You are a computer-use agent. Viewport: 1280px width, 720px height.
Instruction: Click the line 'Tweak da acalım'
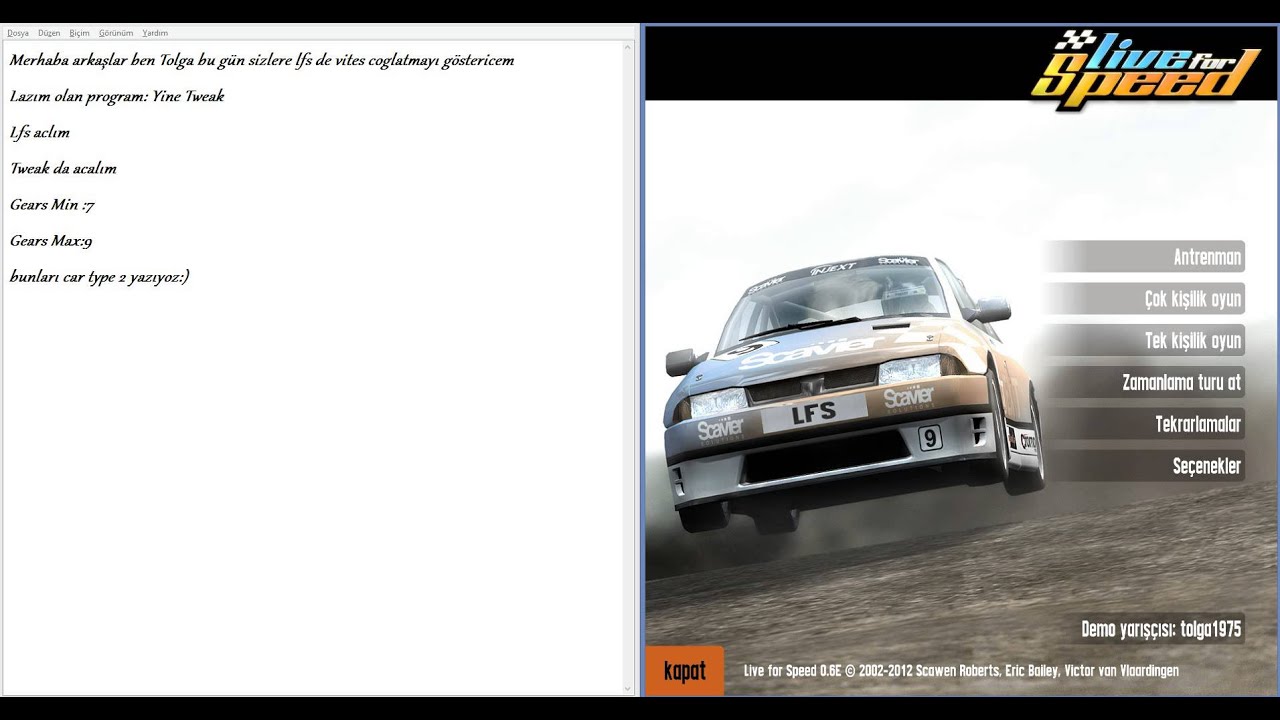pos(63,169)
